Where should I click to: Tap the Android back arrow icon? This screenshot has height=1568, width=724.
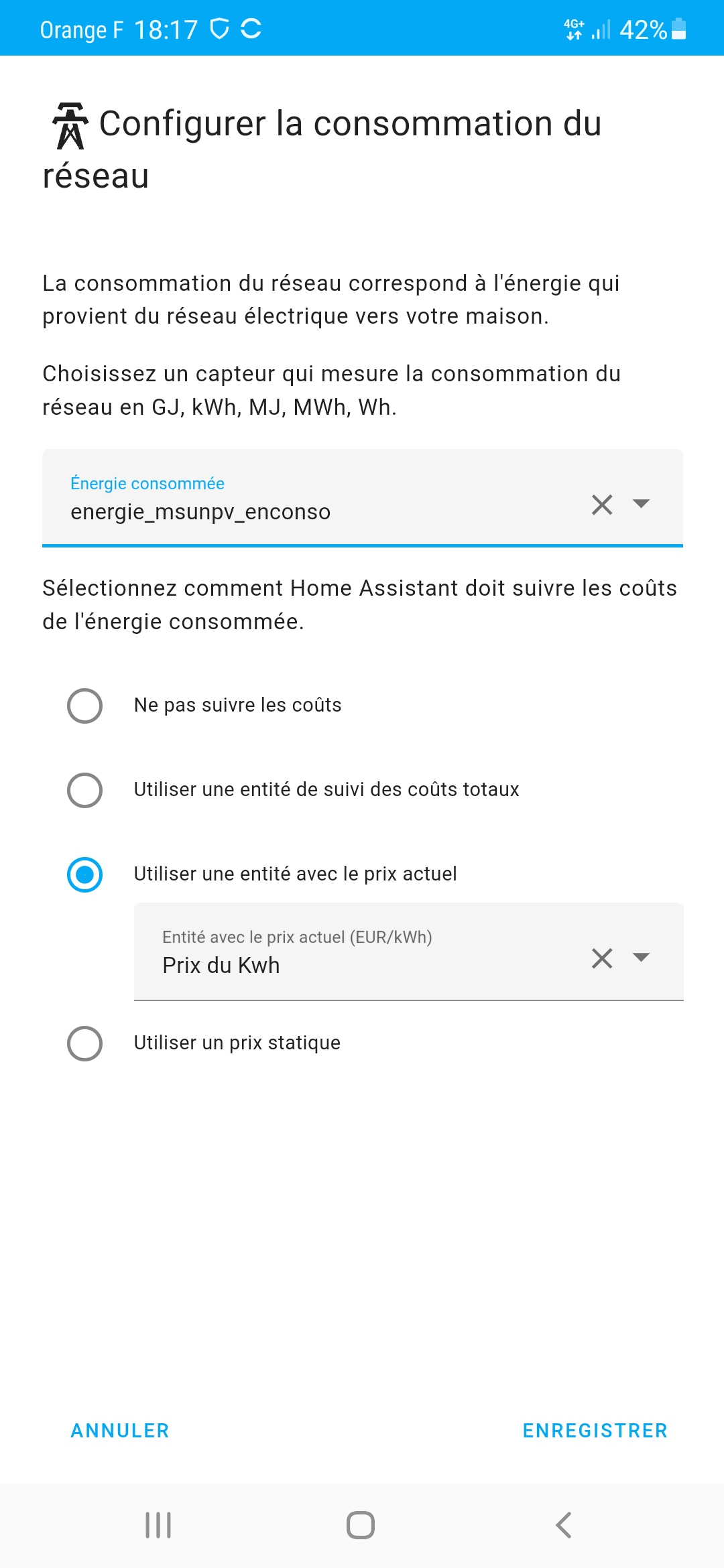coord(564,1525)
